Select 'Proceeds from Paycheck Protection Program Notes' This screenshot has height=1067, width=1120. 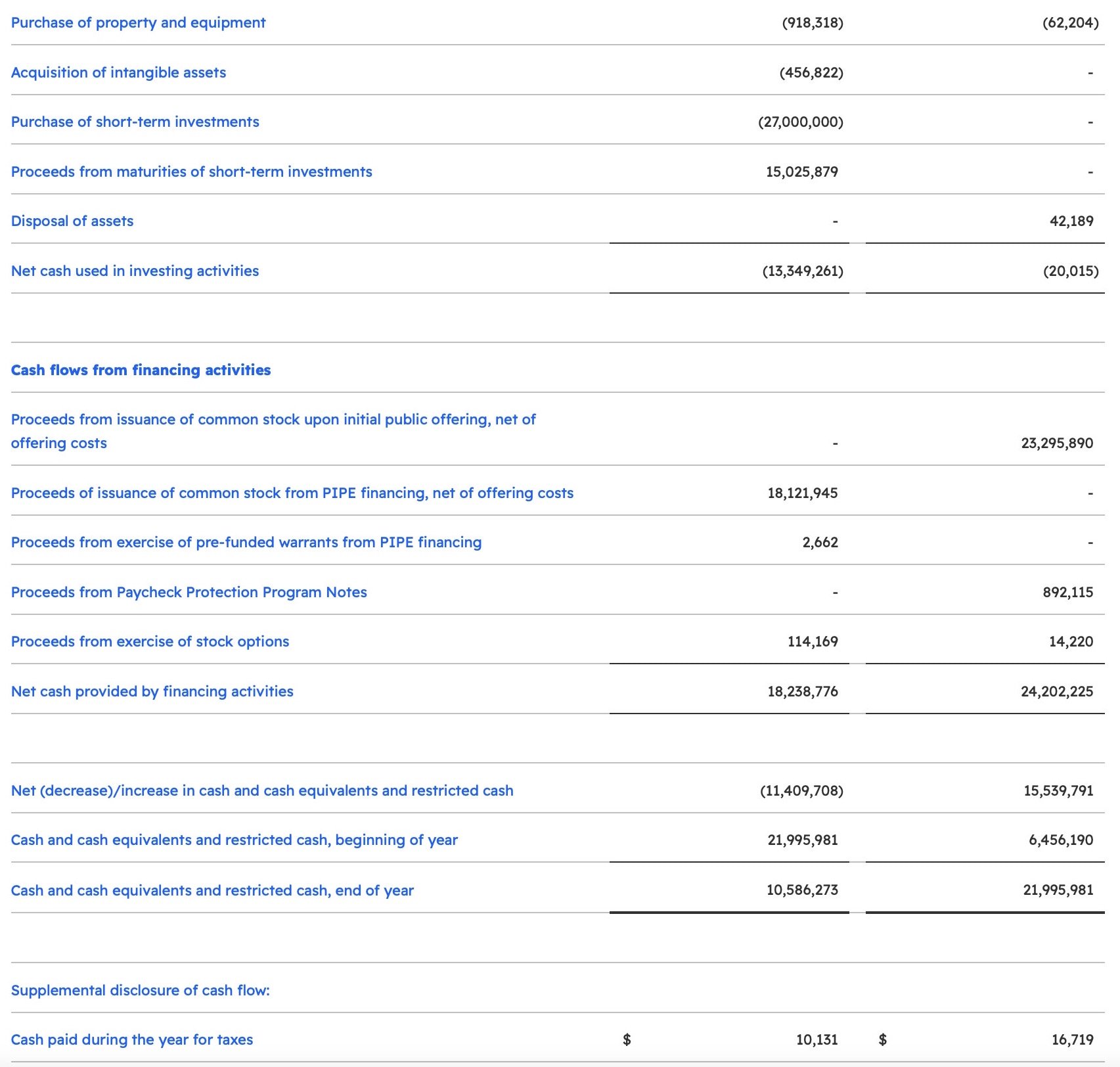pos(189,593)
